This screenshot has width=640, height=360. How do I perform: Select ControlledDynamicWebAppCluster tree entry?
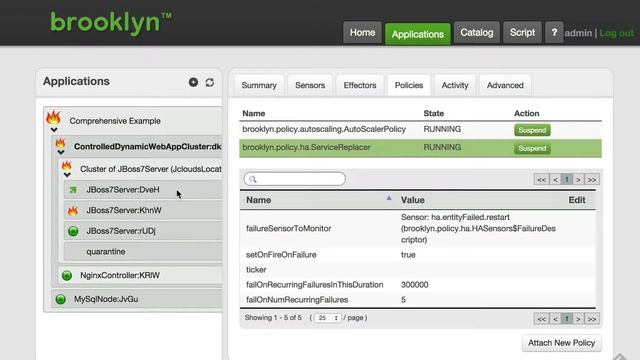(x=147, y=147)
